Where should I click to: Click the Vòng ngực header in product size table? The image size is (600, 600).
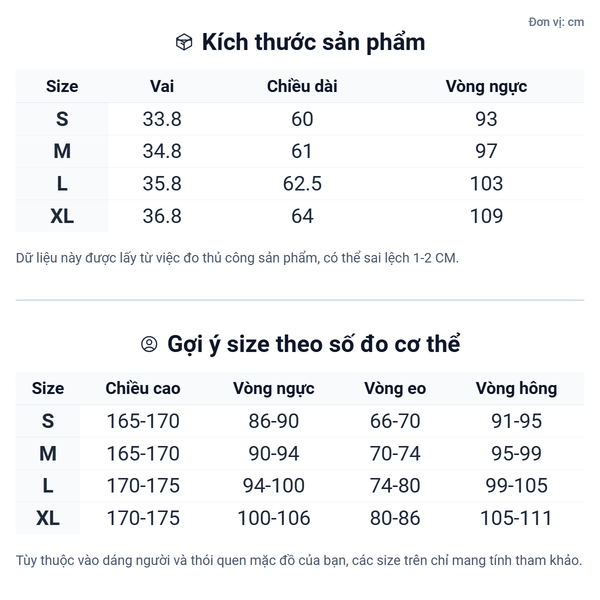[x=486, y=86]
